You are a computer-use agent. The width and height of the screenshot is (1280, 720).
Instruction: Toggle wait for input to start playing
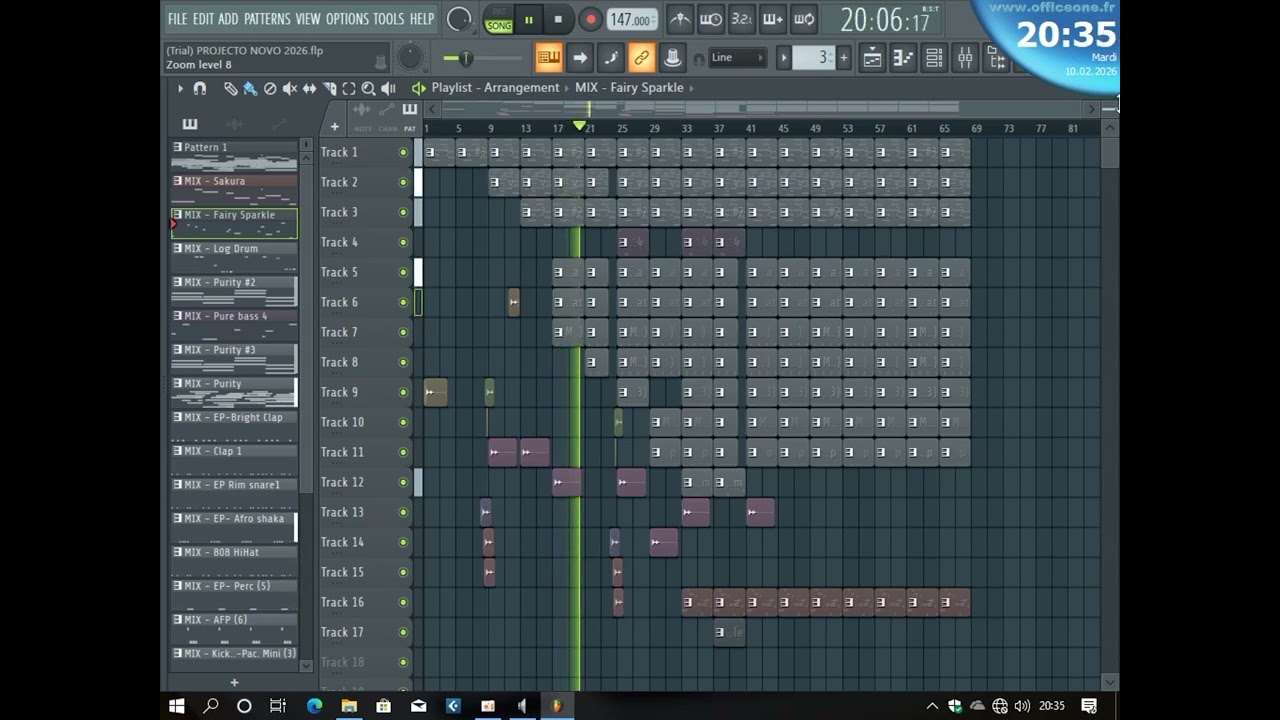click(711, 19)
